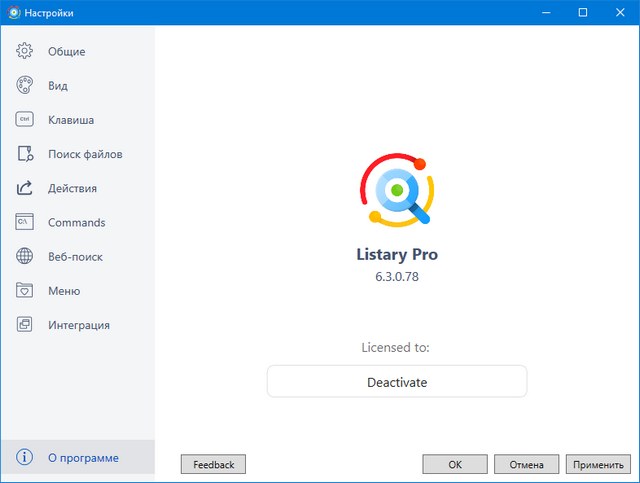Open the file search icon Поиск файлов

pyautogui.click(x=25, y=154)
